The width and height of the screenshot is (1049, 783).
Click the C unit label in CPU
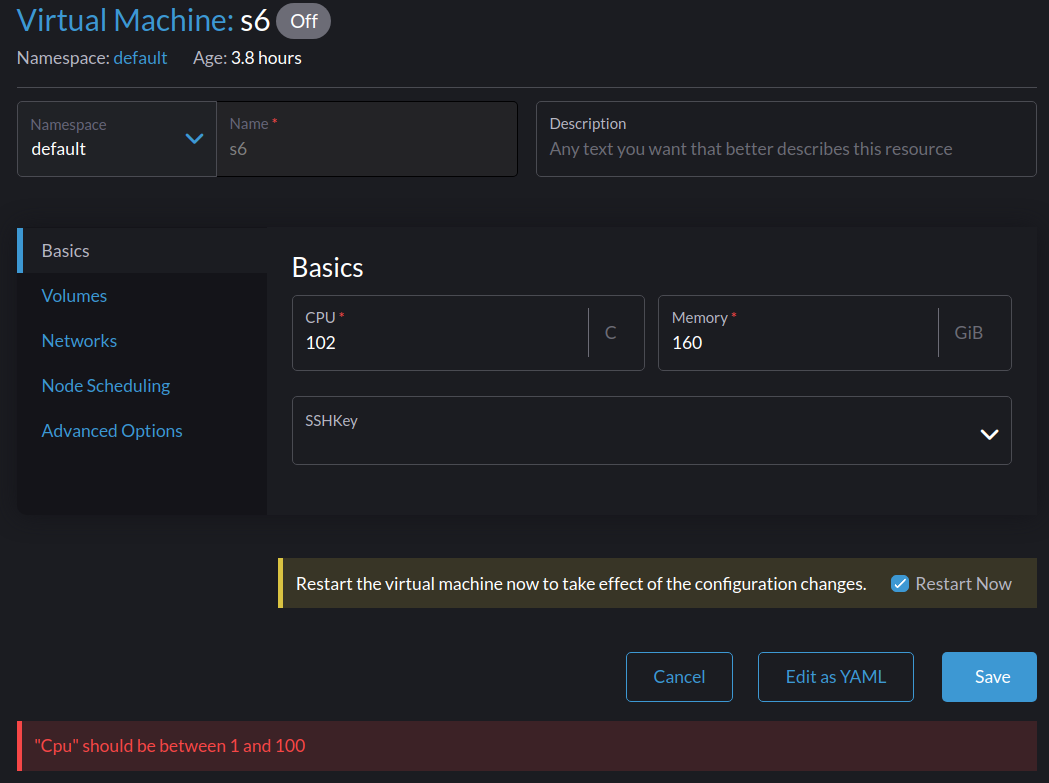[x=610, y=333]
